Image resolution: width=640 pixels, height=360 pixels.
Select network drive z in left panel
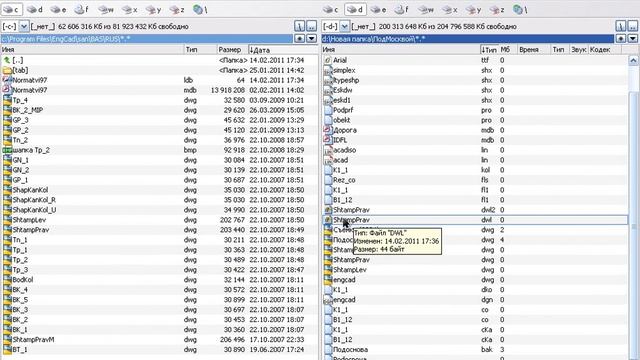177,9
